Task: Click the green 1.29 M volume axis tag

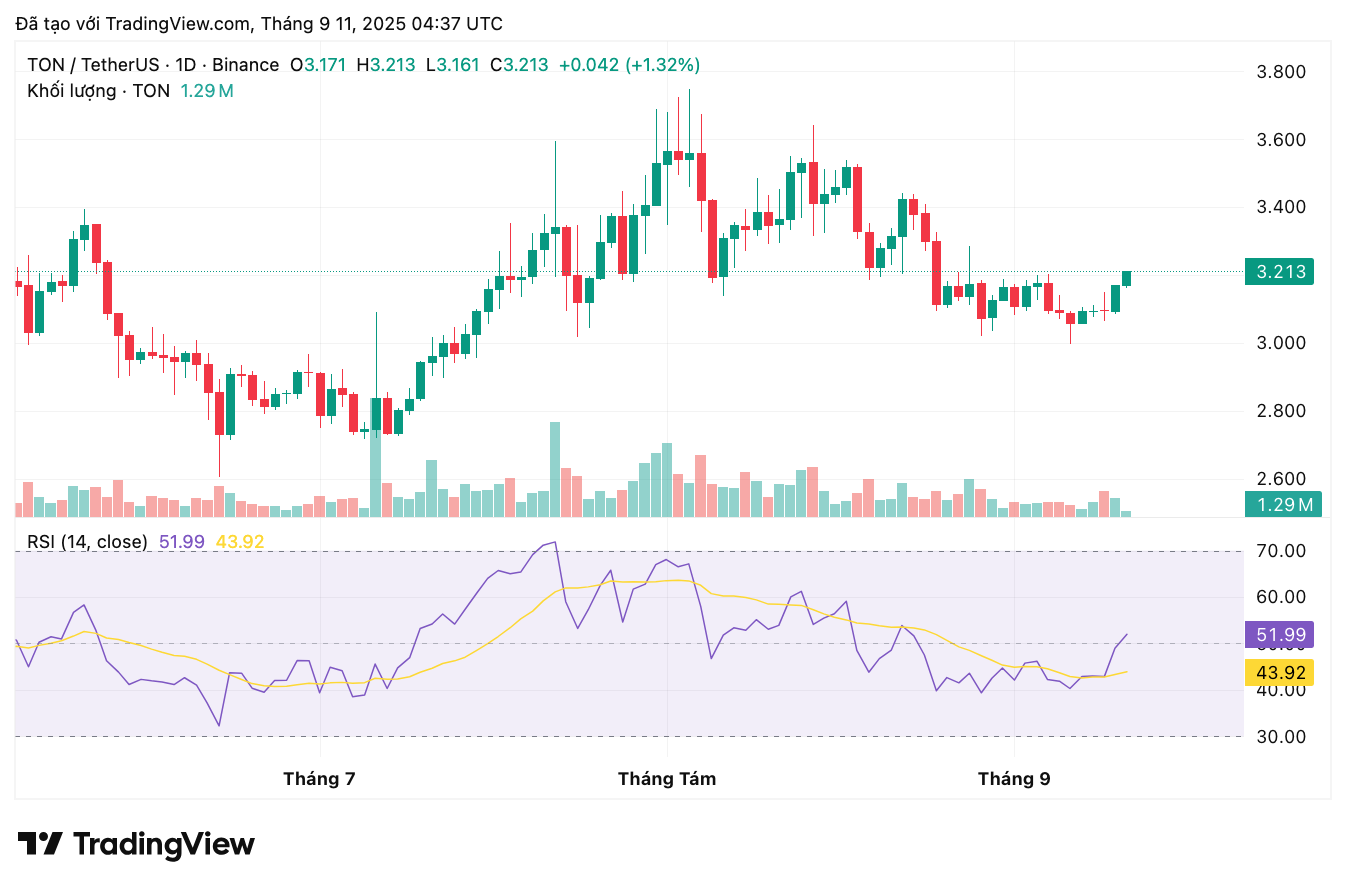Action: (1282, 505)
